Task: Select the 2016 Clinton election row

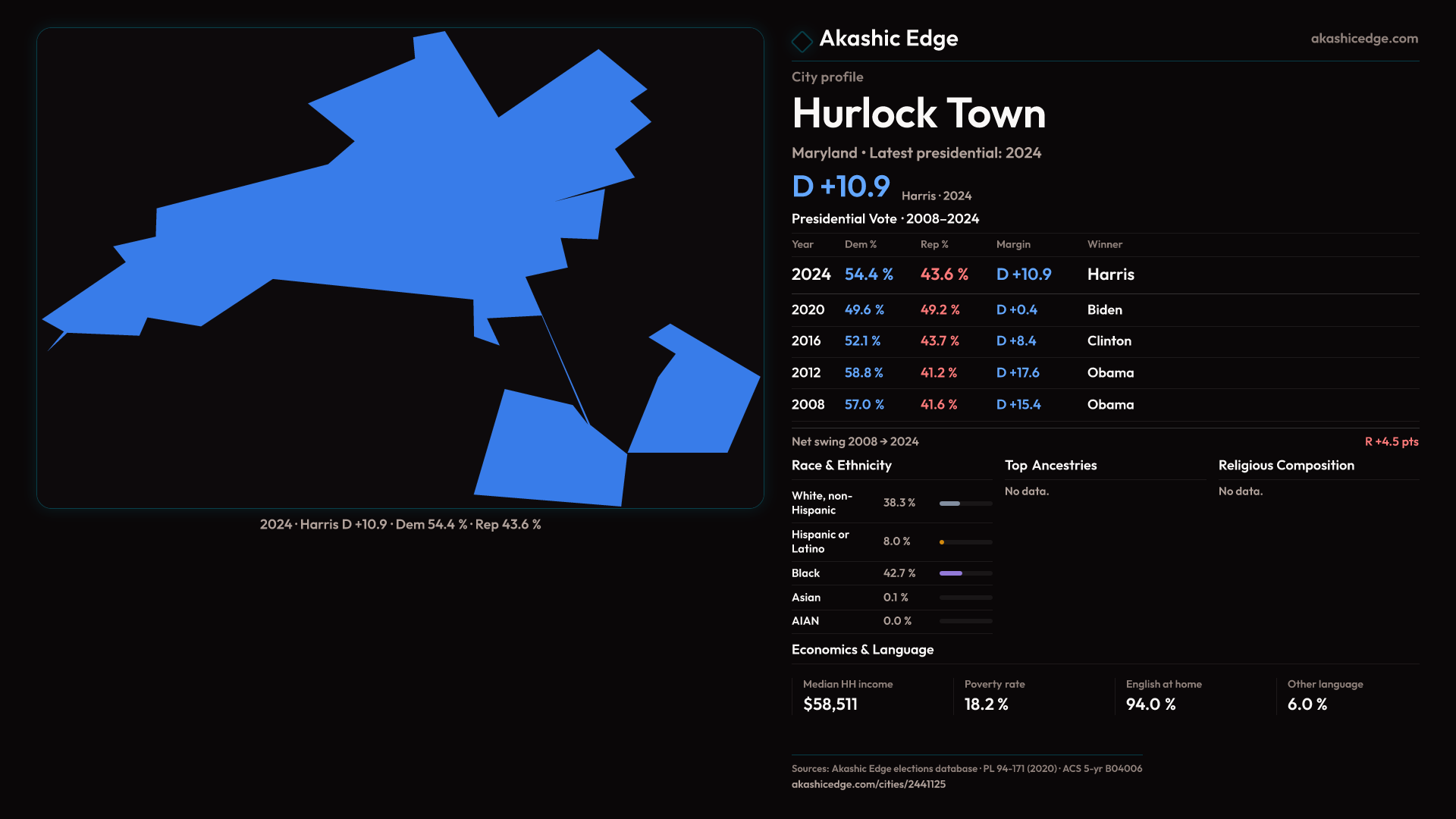Action: tap(1104, 341)
